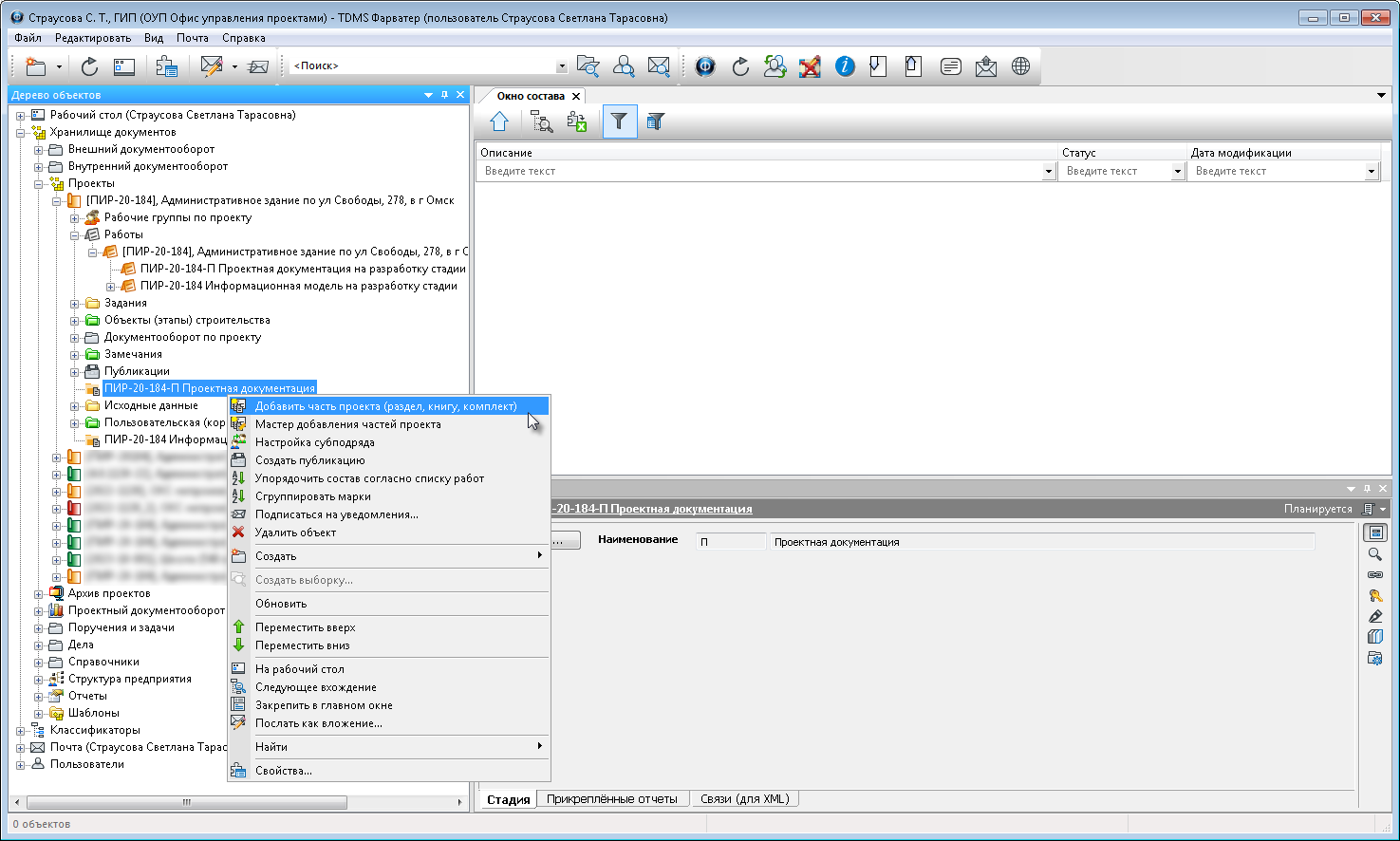Select Исходные данные in the tree

[151, 405]
